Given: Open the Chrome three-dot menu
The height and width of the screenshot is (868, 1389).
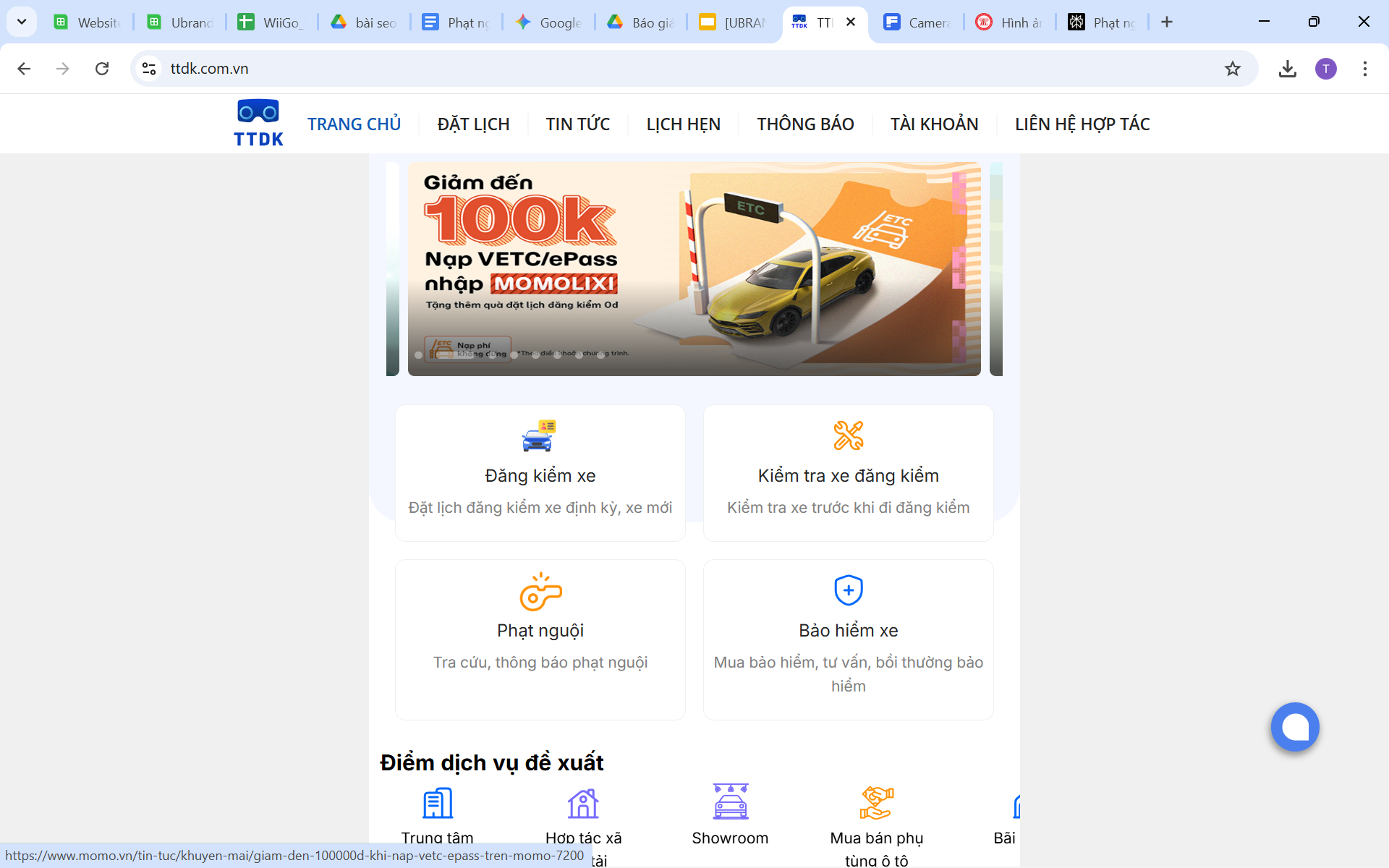Looking at the screenshot, I should [1364, 69].
